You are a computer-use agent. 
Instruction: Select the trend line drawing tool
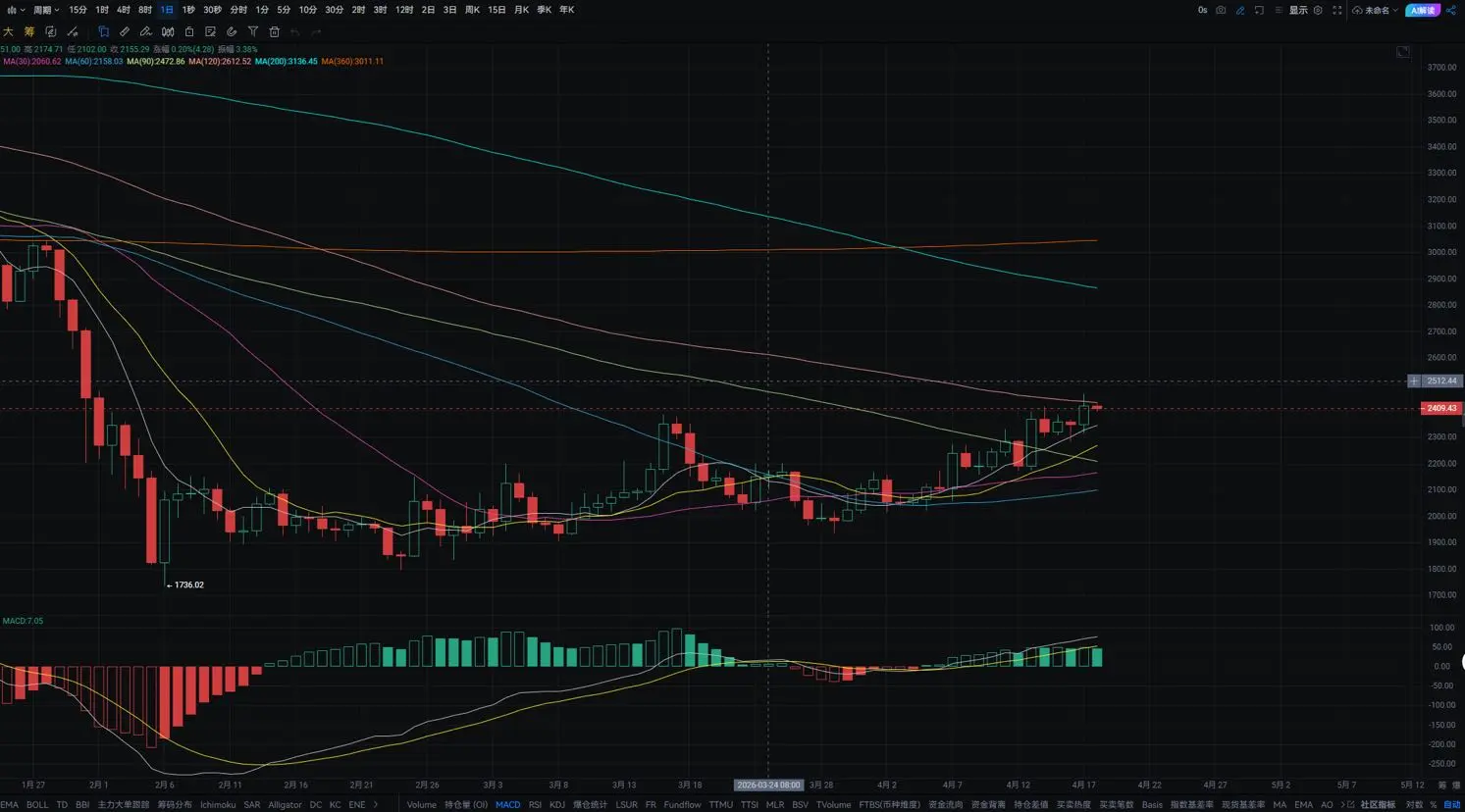pyautogui.click(x=73, y=32)
